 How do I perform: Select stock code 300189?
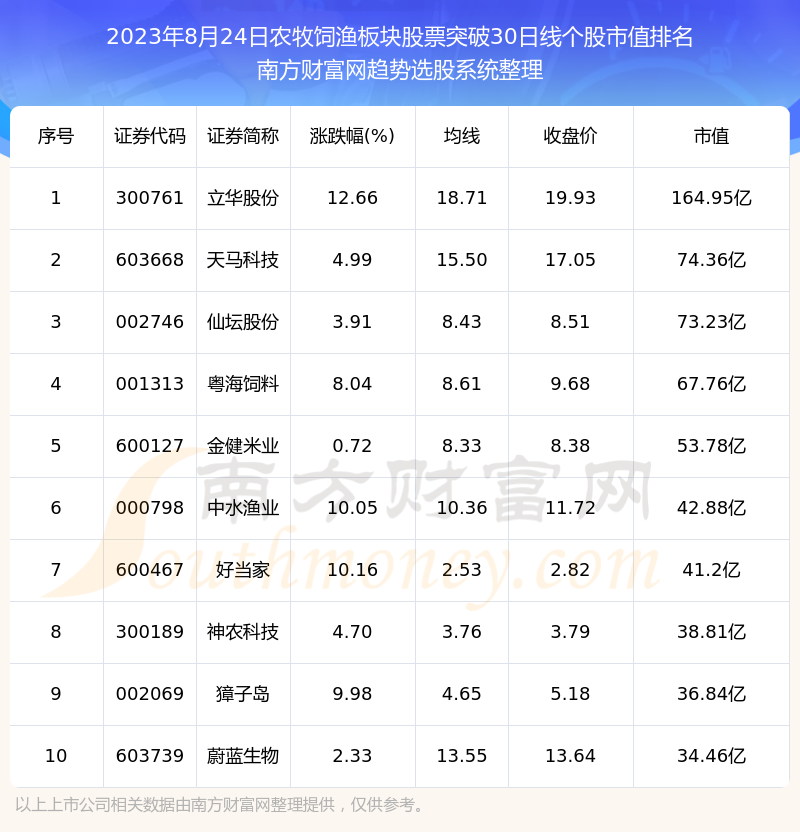(x=150, y=632)
